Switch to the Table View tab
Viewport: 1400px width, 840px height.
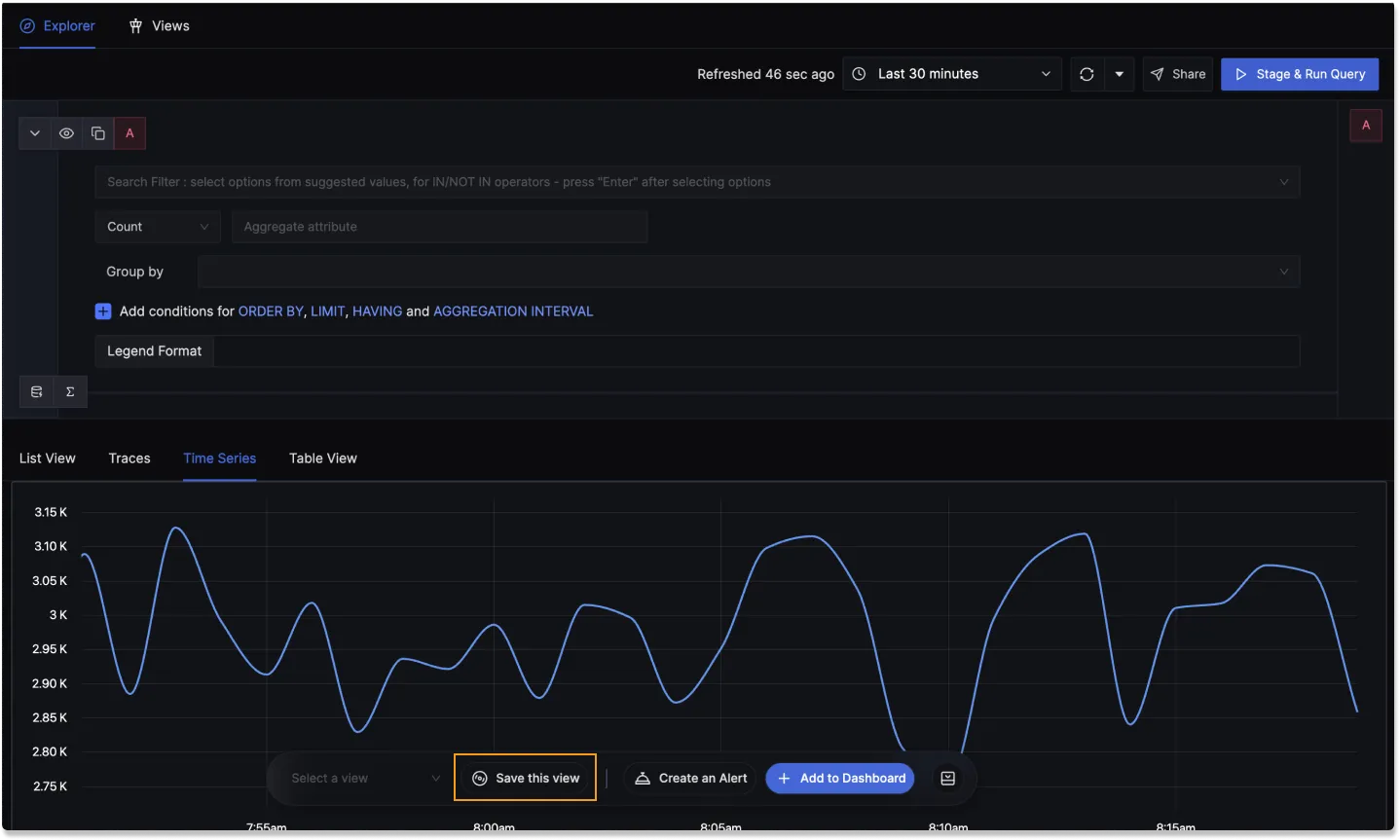323,458
